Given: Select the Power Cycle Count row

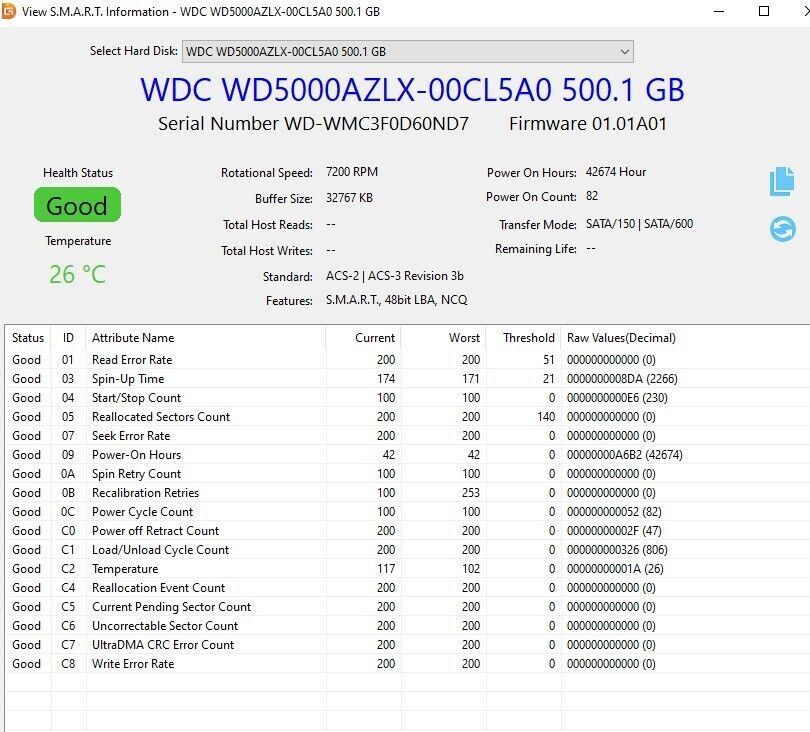Looking at the screenshot, I should [x=407, y=512].
